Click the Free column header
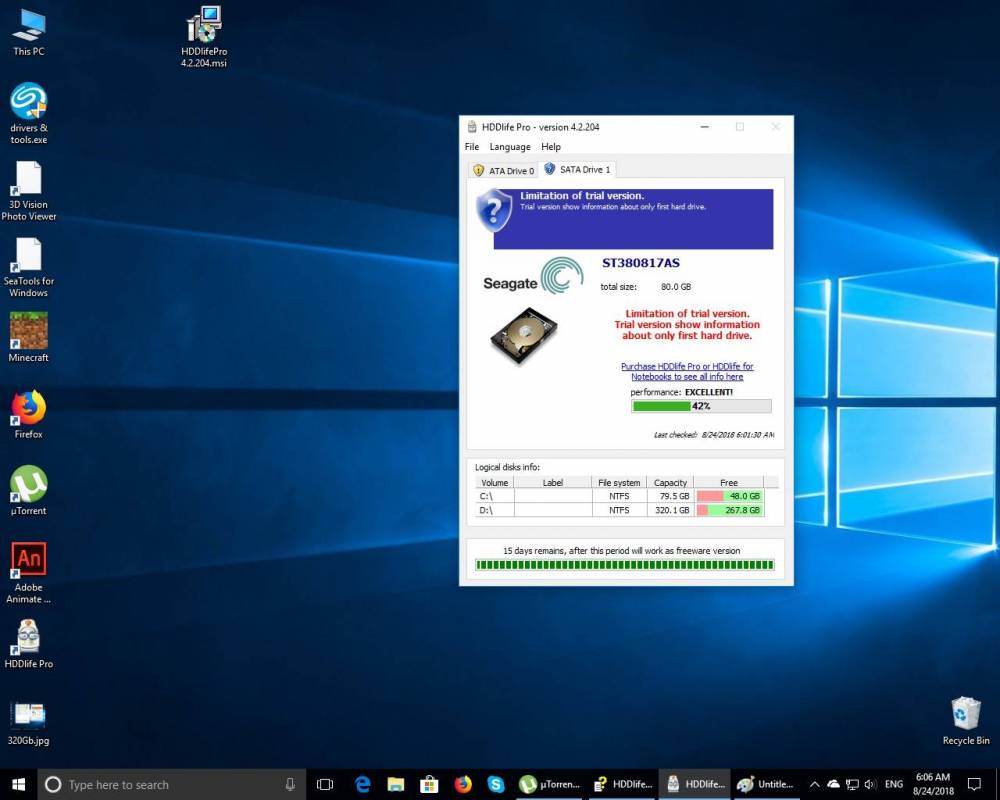Image resolution: width=1000 pixels, height=800 pixels. point(728,482)
